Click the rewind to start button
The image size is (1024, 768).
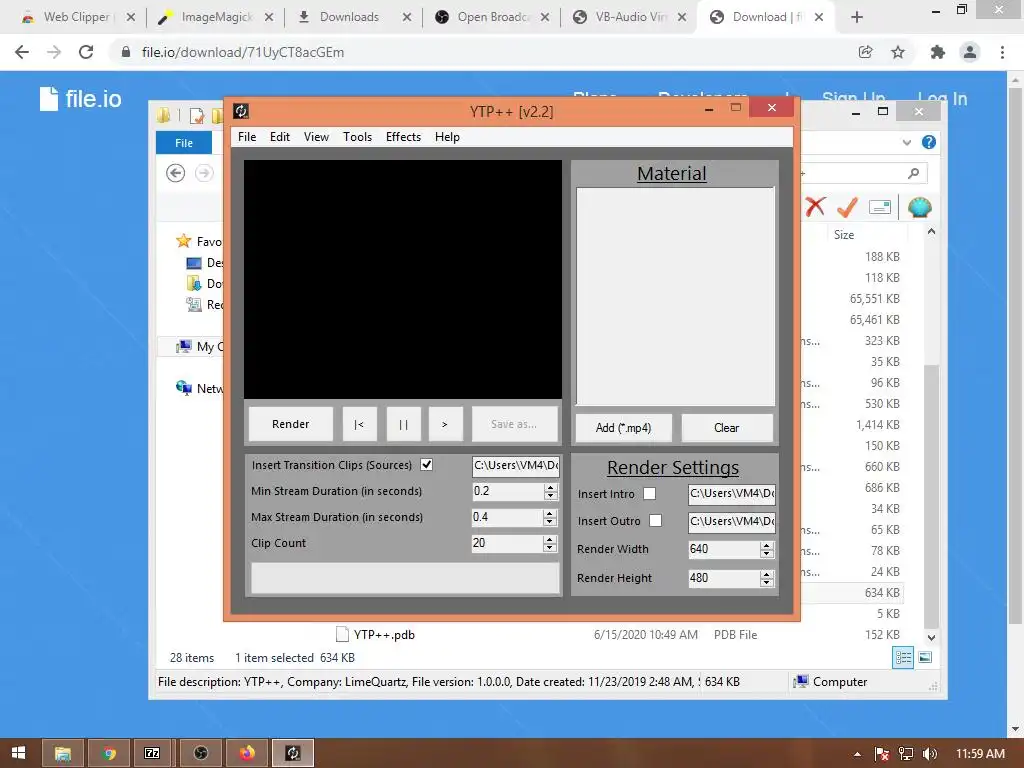click(x=359, y=424)
